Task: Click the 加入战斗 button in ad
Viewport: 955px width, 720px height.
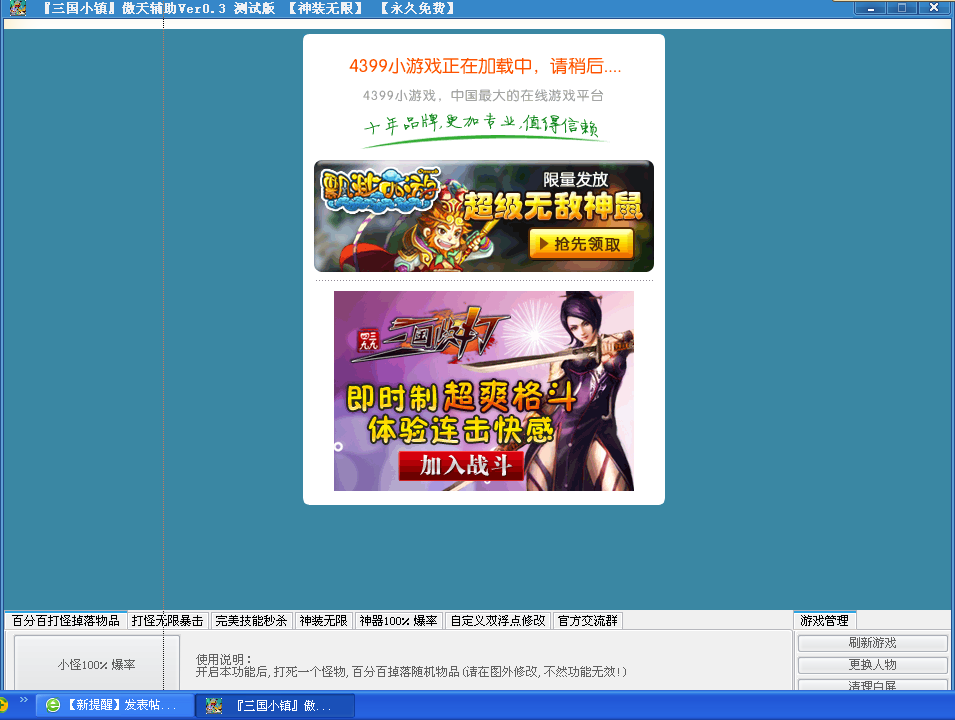Action: (x=461, y=466)
